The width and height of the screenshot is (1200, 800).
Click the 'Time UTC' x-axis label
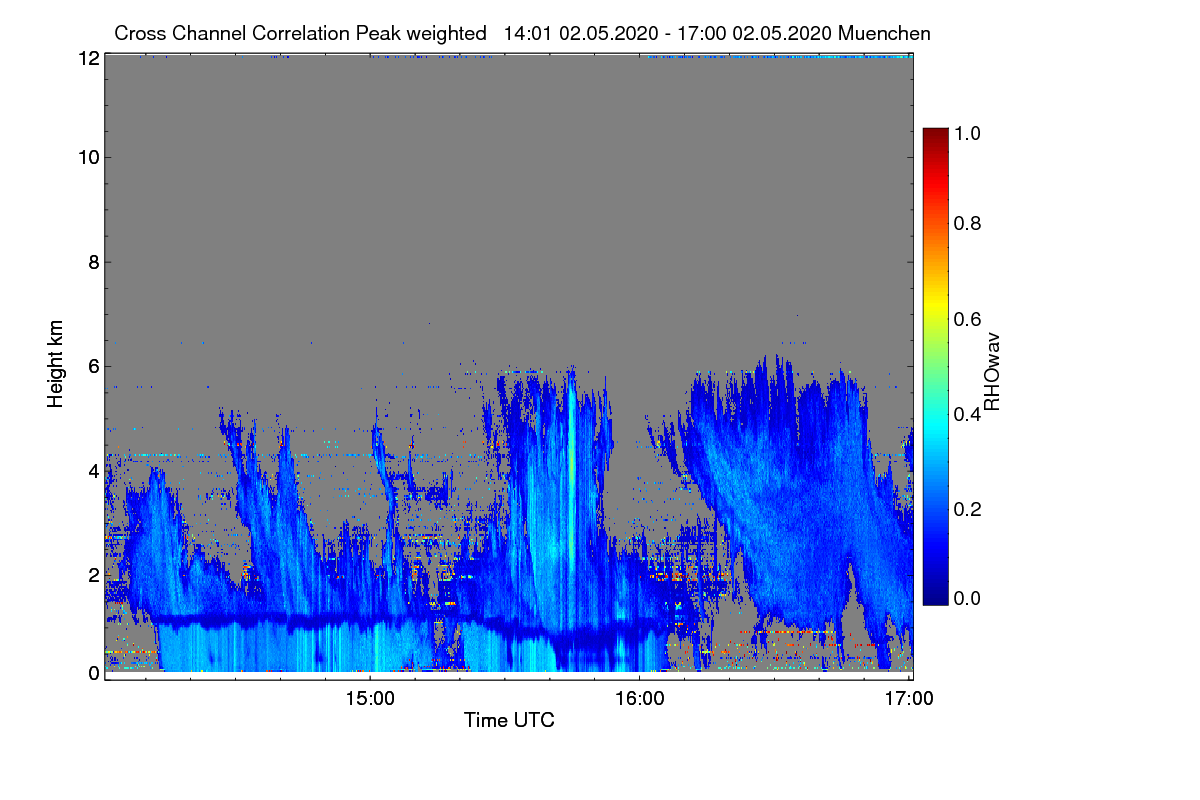click(509, 720)
